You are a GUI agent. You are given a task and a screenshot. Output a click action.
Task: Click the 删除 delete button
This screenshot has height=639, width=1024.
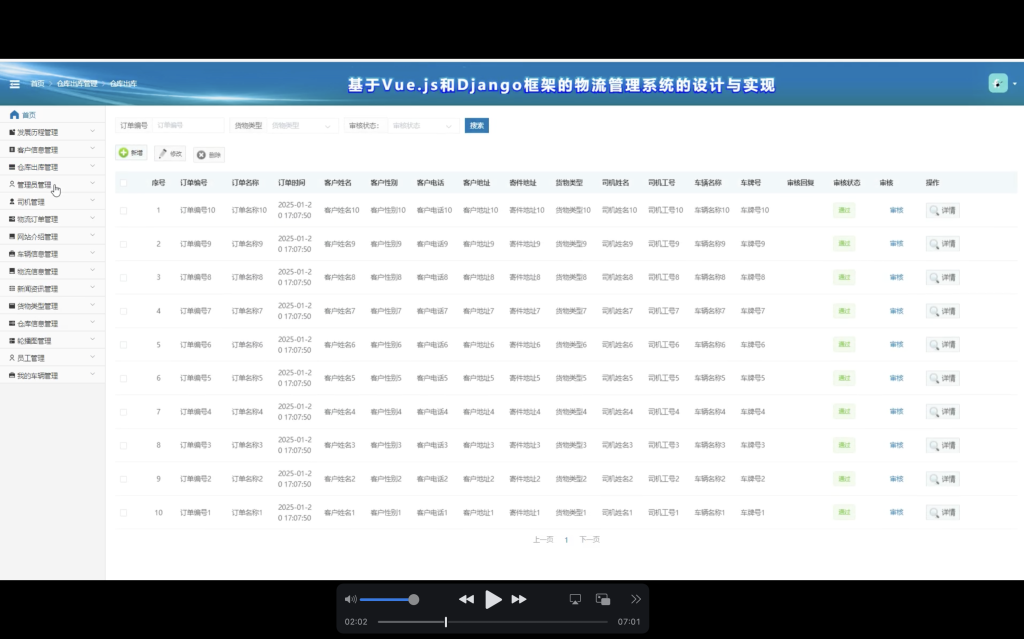(x=209, y=155)
